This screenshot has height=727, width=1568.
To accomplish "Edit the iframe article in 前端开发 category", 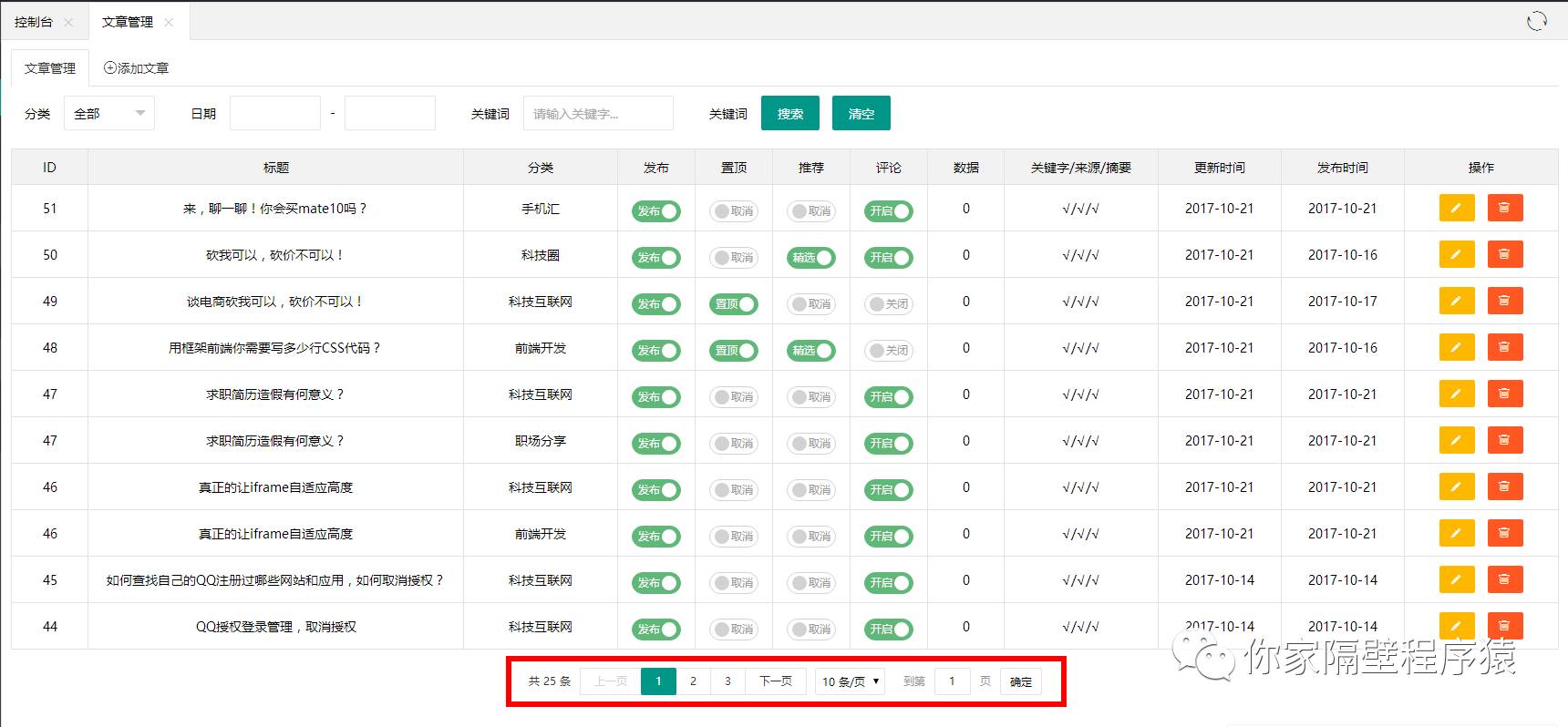I will point(1456,533).
